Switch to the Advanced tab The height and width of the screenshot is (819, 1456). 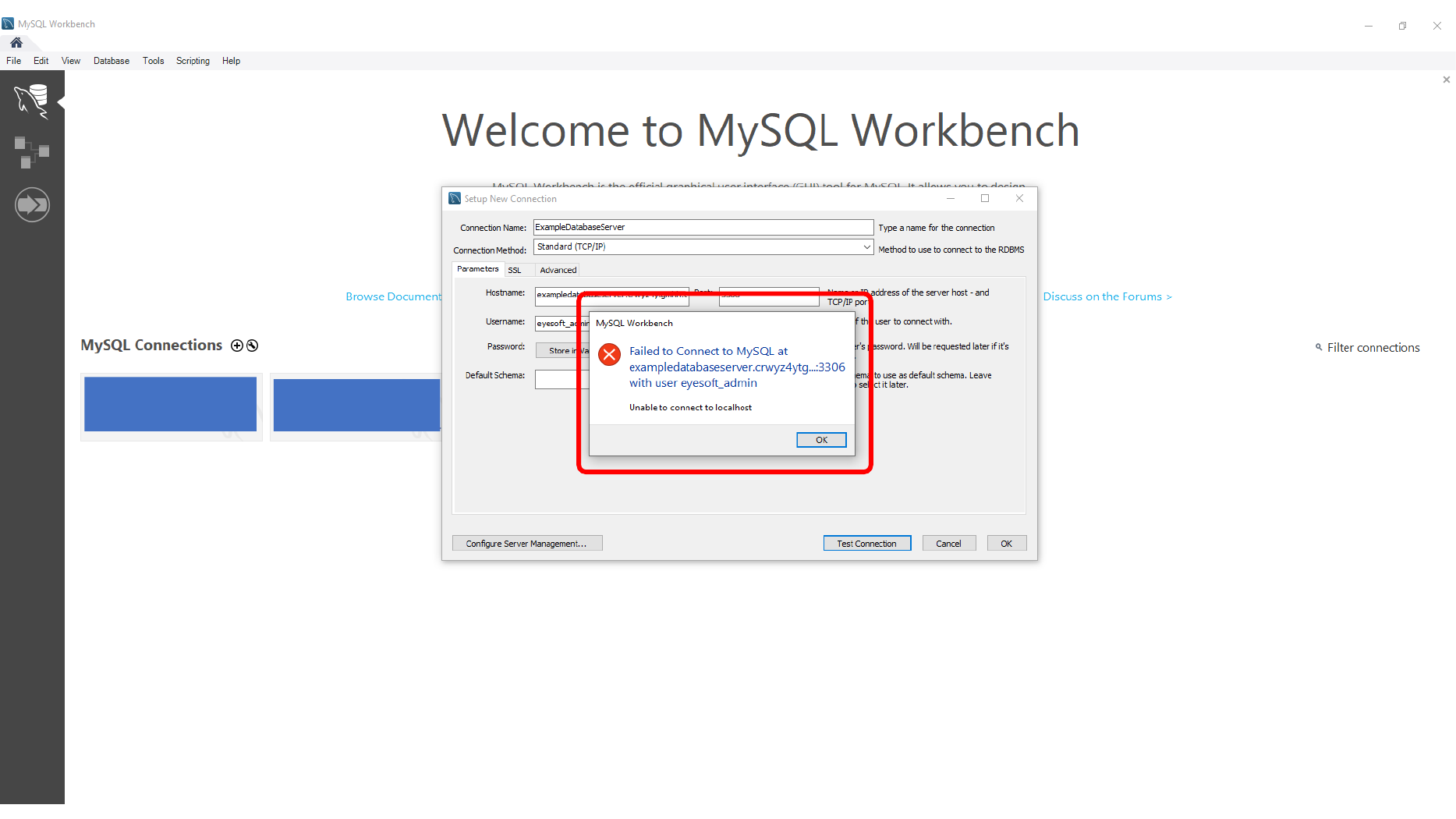pos(558,270)
